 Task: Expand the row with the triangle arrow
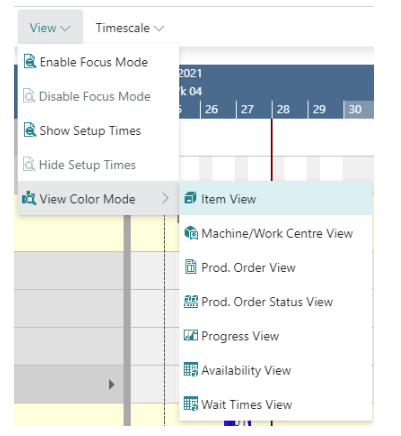tap(112, 384)
